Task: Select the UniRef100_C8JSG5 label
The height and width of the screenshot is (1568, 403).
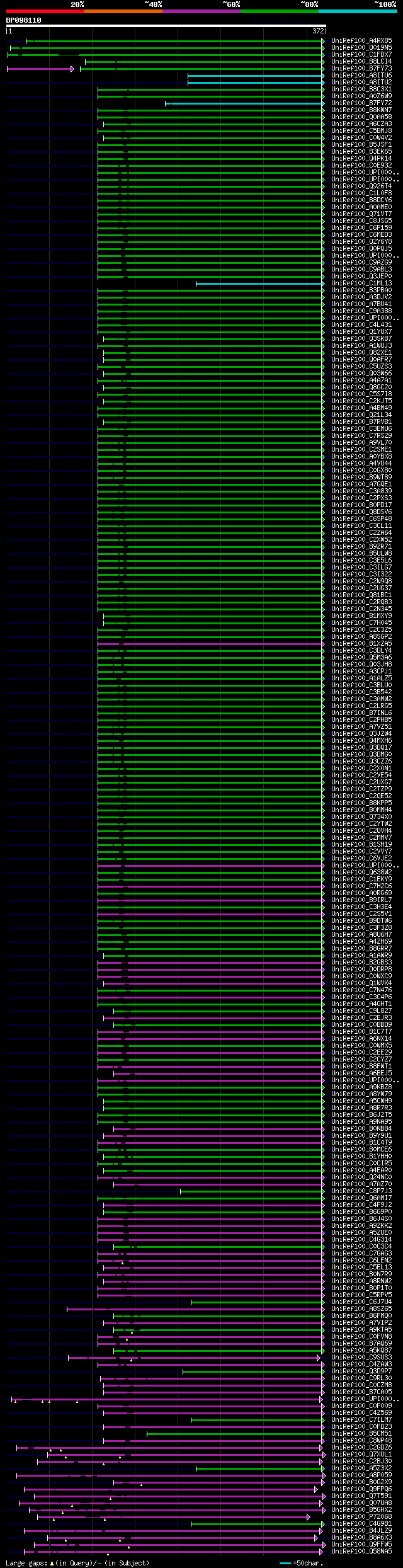Action: coord(361,221)
